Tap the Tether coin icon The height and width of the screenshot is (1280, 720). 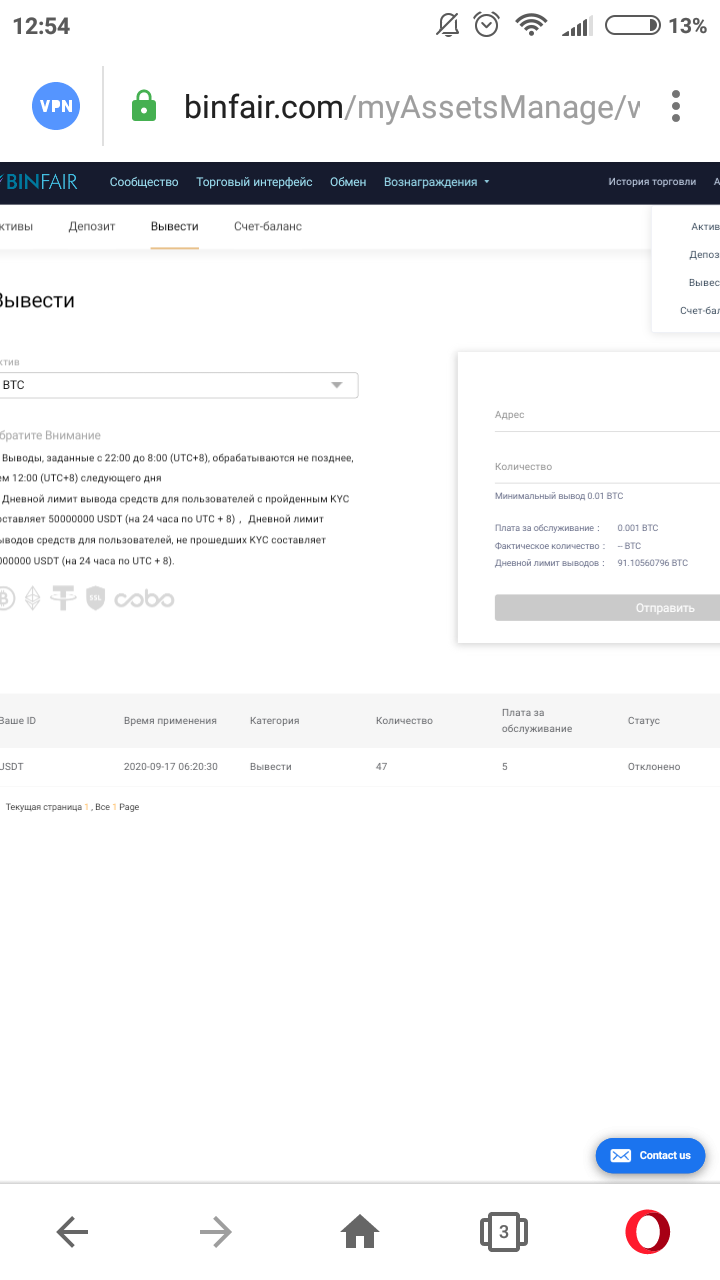tap(64, 599)
